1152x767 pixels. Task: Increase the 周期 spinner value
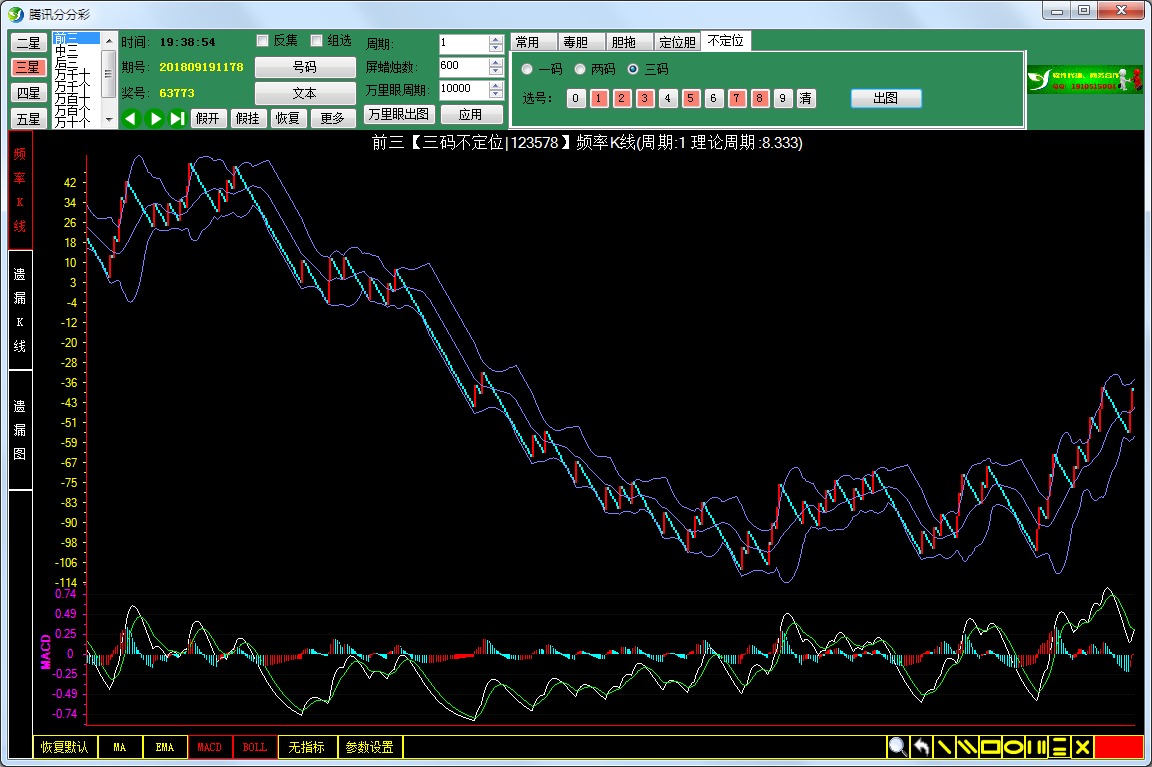coord(496,39)
